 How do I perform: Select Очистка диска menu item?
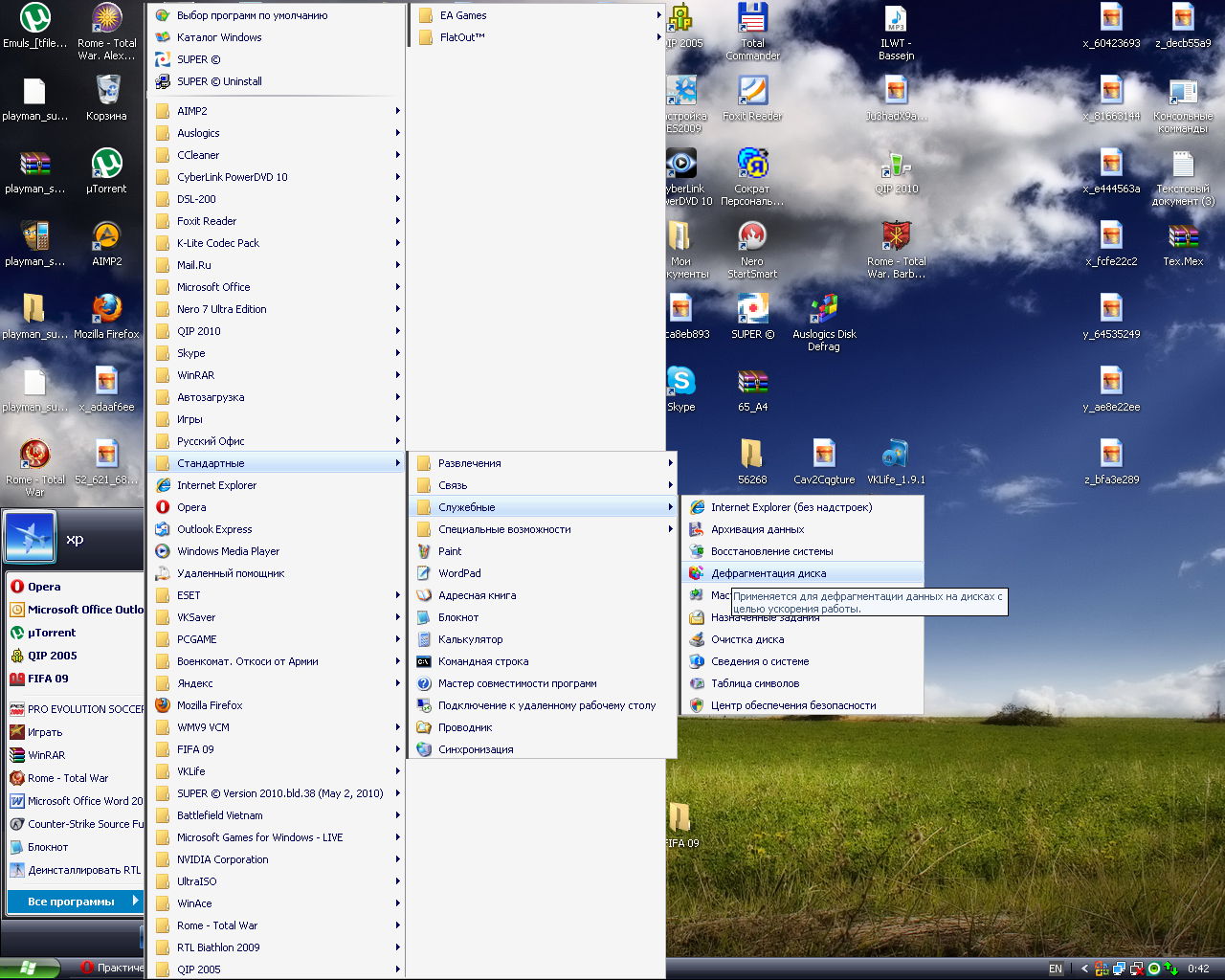(x=803, y=639)
